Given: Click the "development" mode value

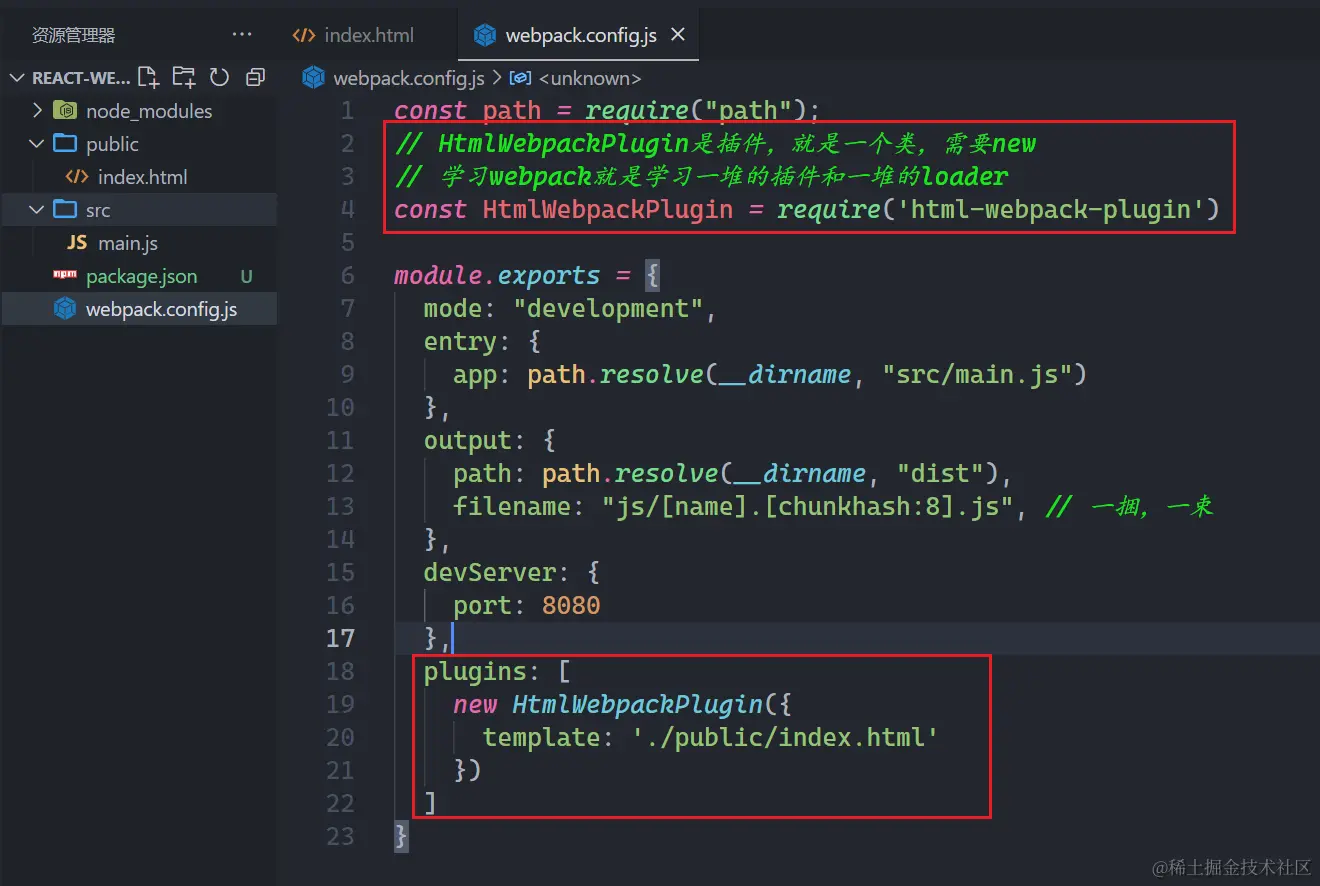Looking at the screenshot, I should [x=608, y=308].
